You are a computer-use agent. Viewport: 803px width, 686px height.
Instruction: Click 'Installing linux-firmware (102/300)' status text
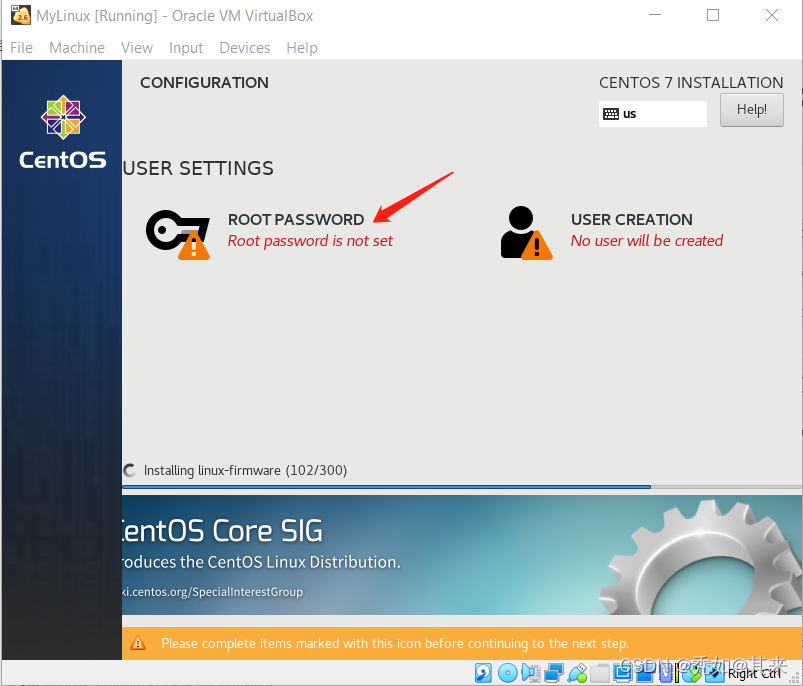(x=245, y=470)
